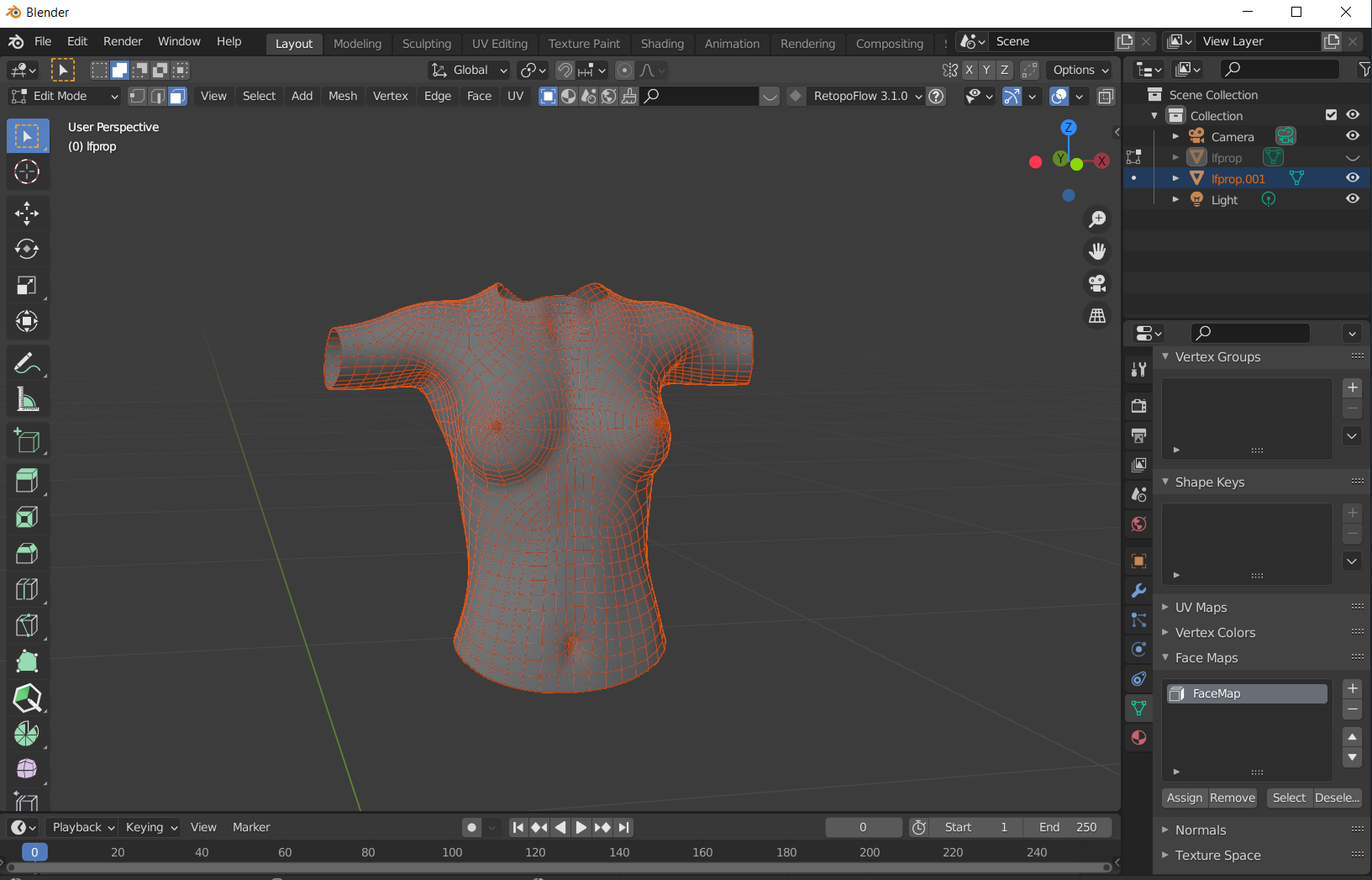Activate the Annotate pencil tool
The height and width of the screenshot is (880, 1372).
coord(27,363)
